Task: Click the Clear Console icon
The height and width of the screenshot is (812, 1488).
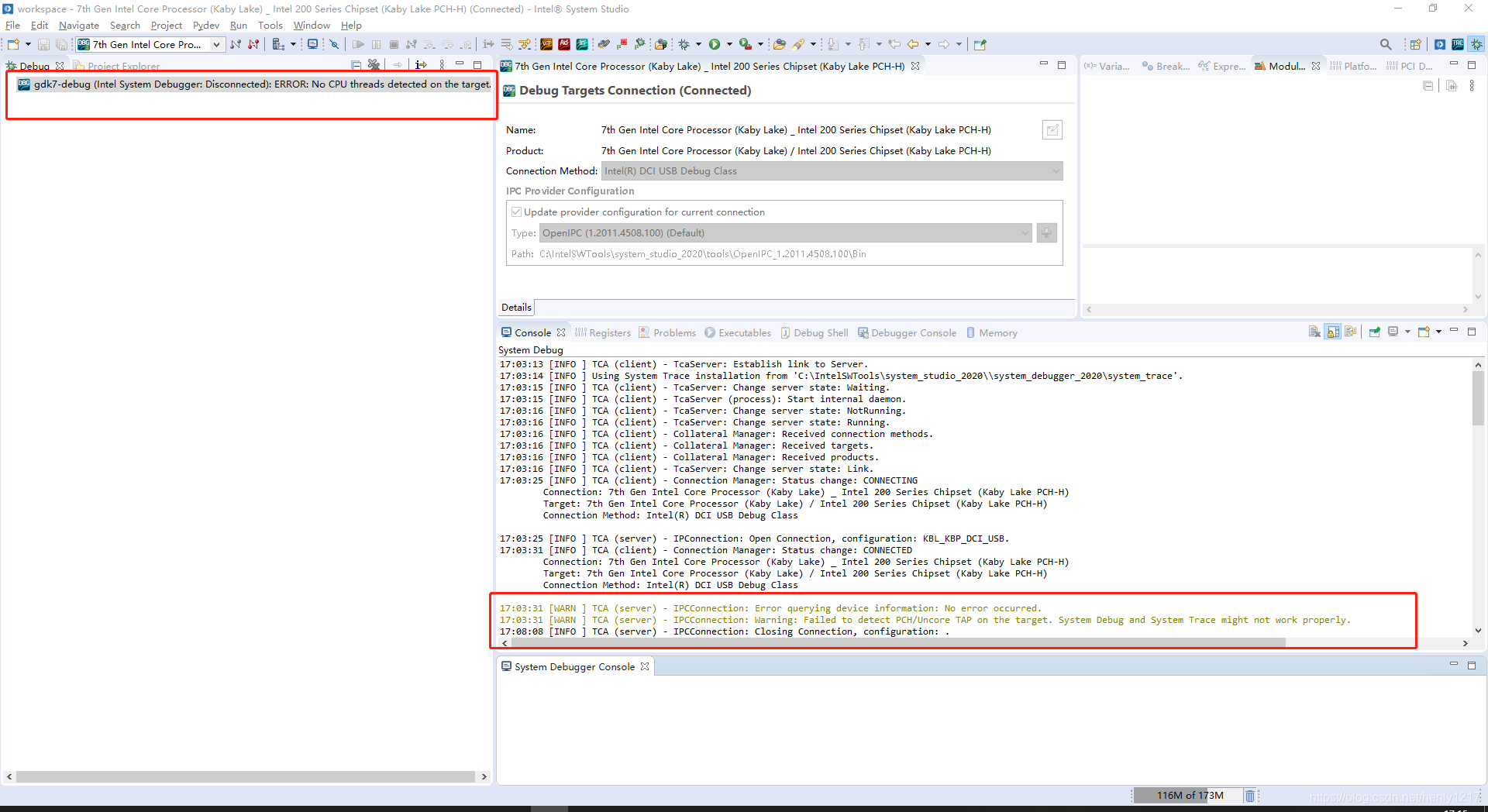Action: point(1314,332)
